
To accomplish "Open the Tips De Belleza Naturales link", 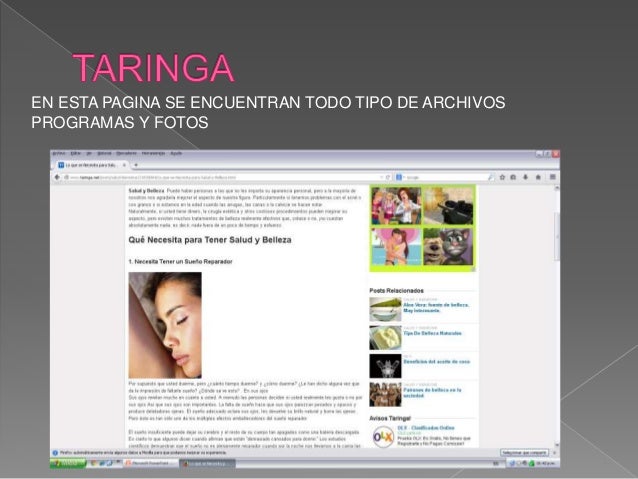I will coord(432,333).
